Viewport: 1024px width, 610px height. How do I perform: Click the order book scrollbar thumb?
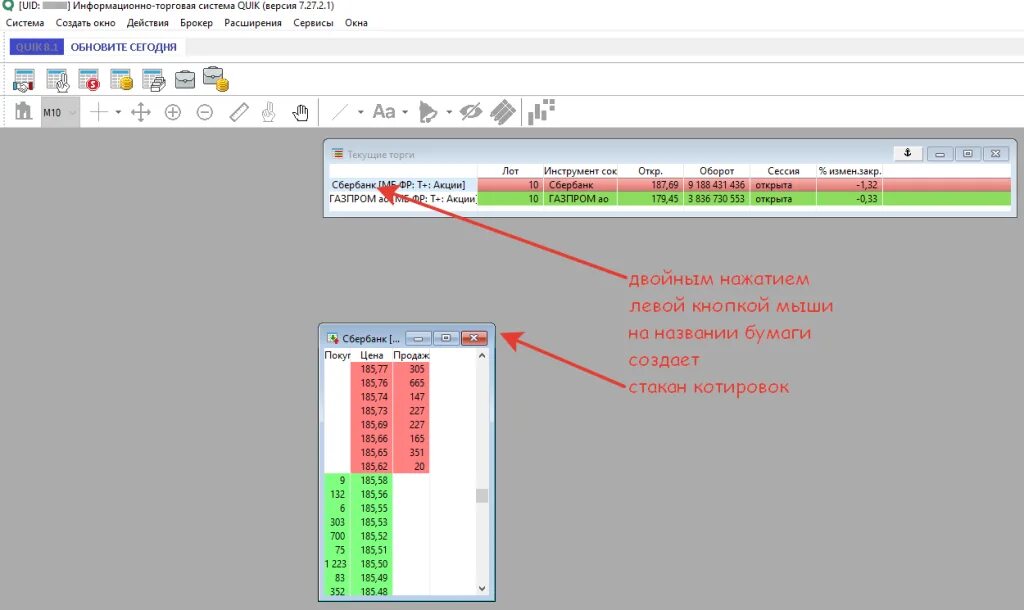tap(482, 496)
